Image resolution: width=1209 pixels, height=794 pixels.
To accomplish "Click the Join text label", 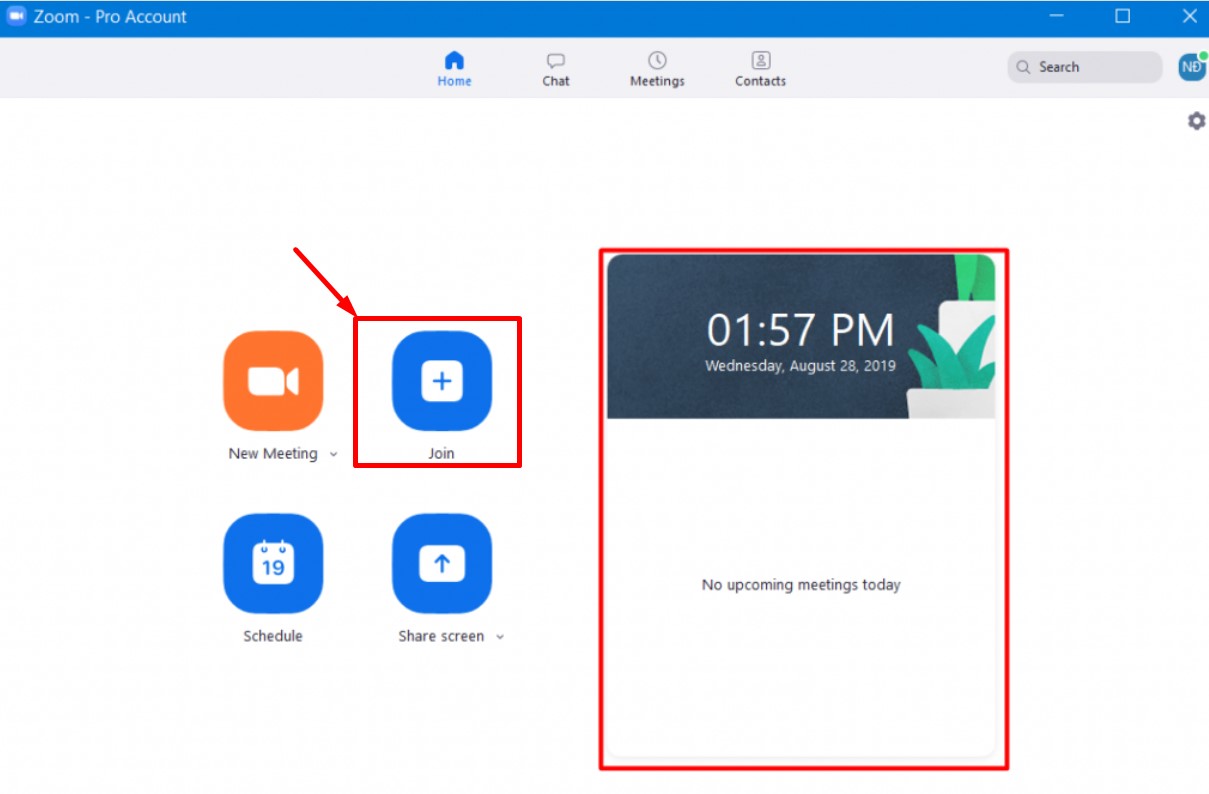I will 441,454.
